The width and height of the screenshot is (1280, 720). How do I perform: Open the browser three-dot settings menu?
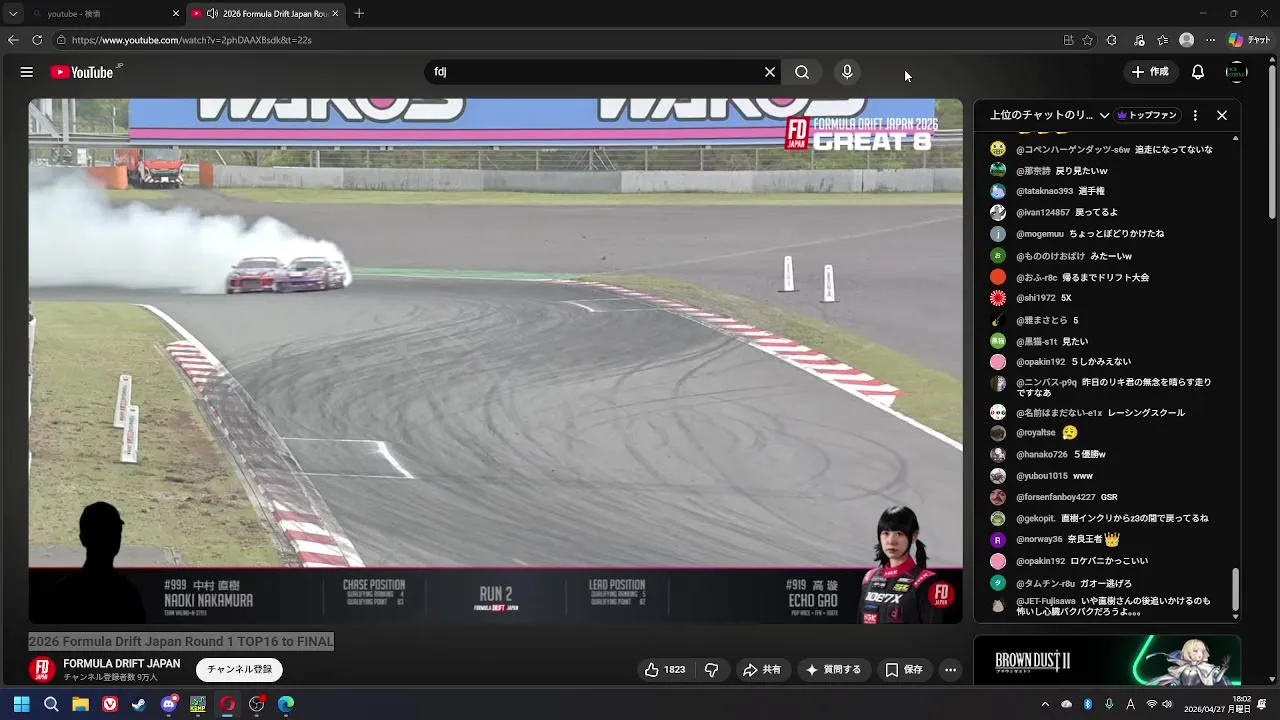coord(1210,40)
